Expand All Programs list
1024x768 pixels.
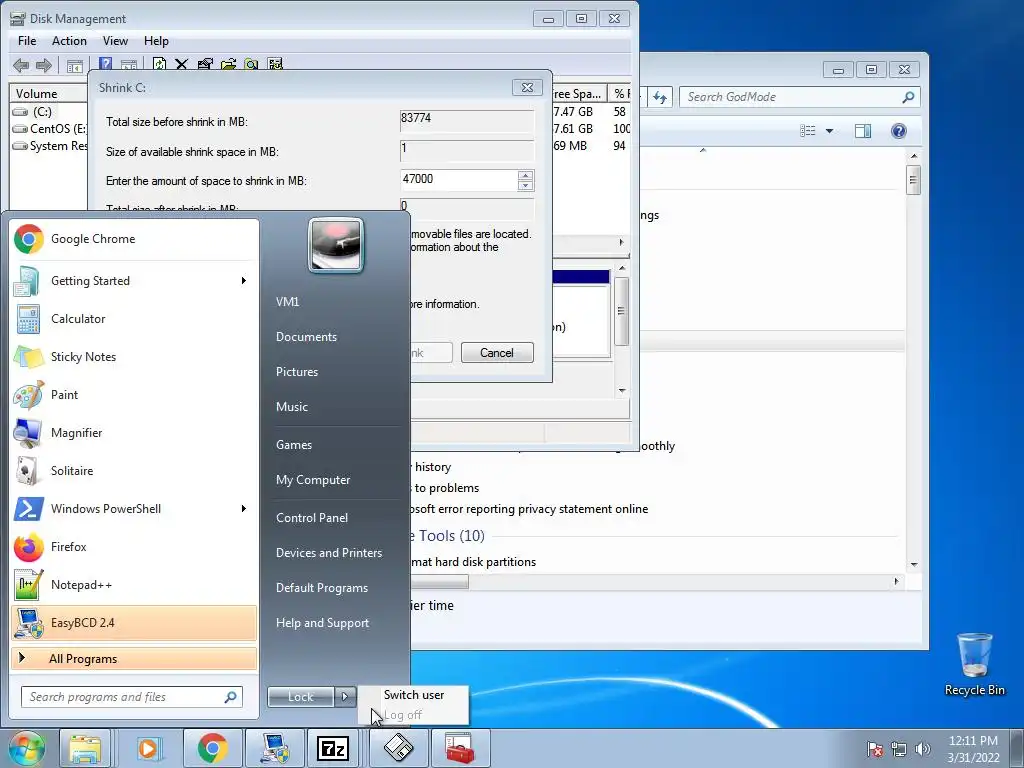[134, 658]
